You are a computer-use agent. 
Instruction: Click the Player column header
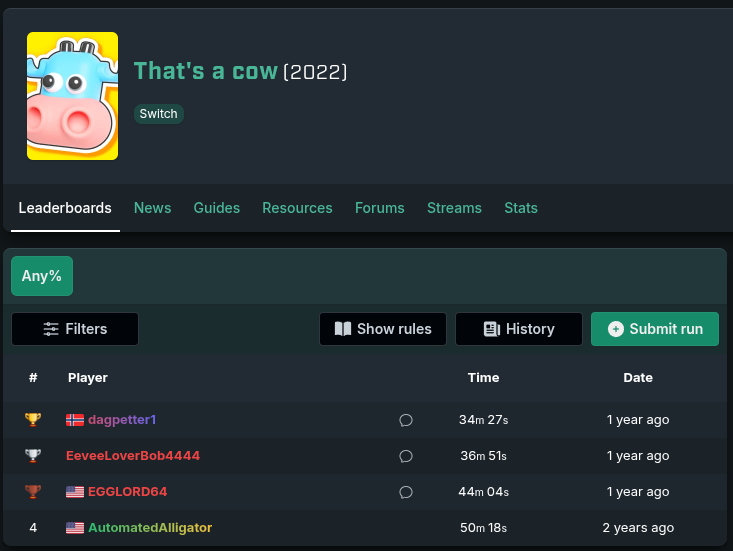coord(88,378)
